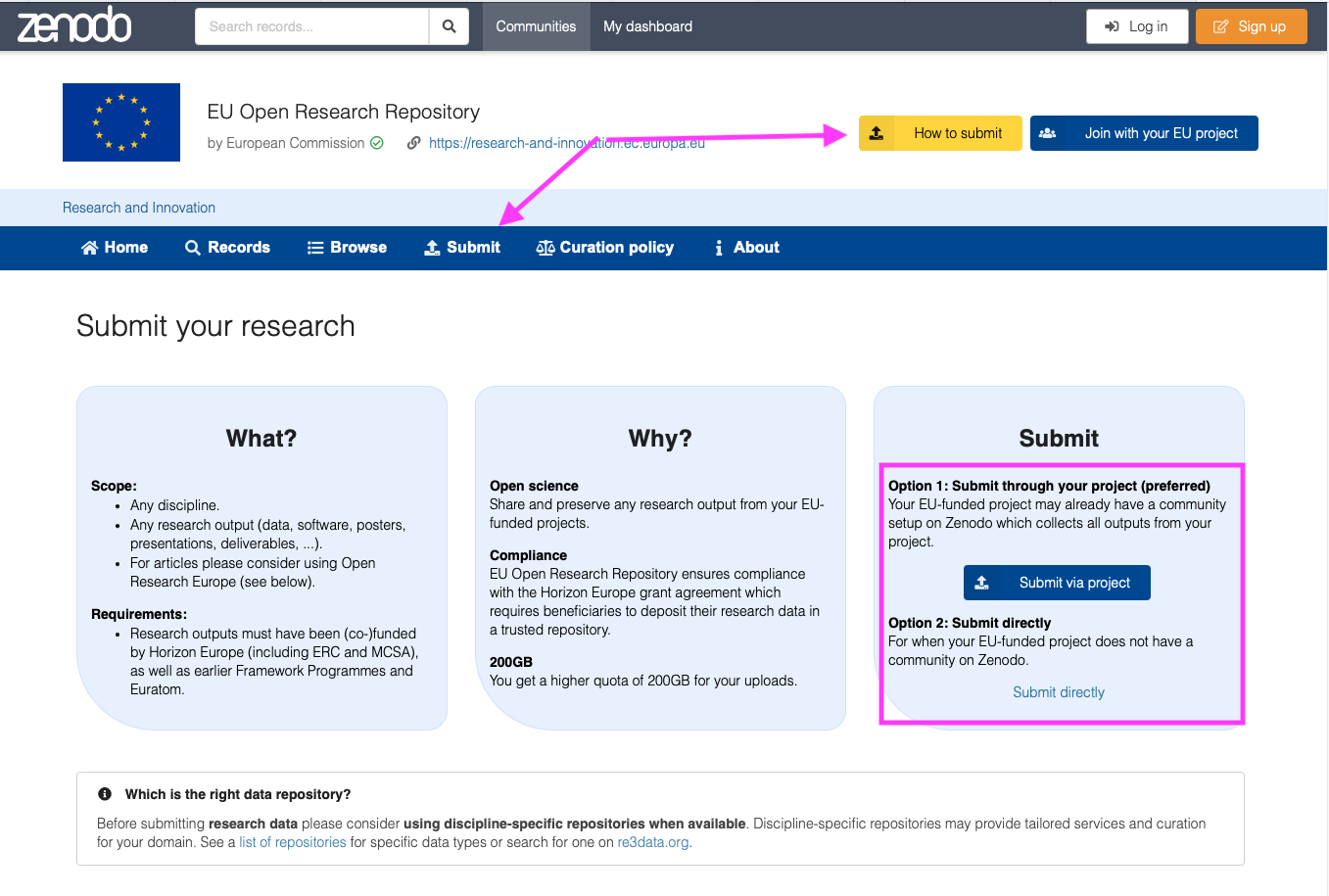Click the Requirements: label
Image resolution: width=1329 pixels, height=896 pixels.
(139, 614)
